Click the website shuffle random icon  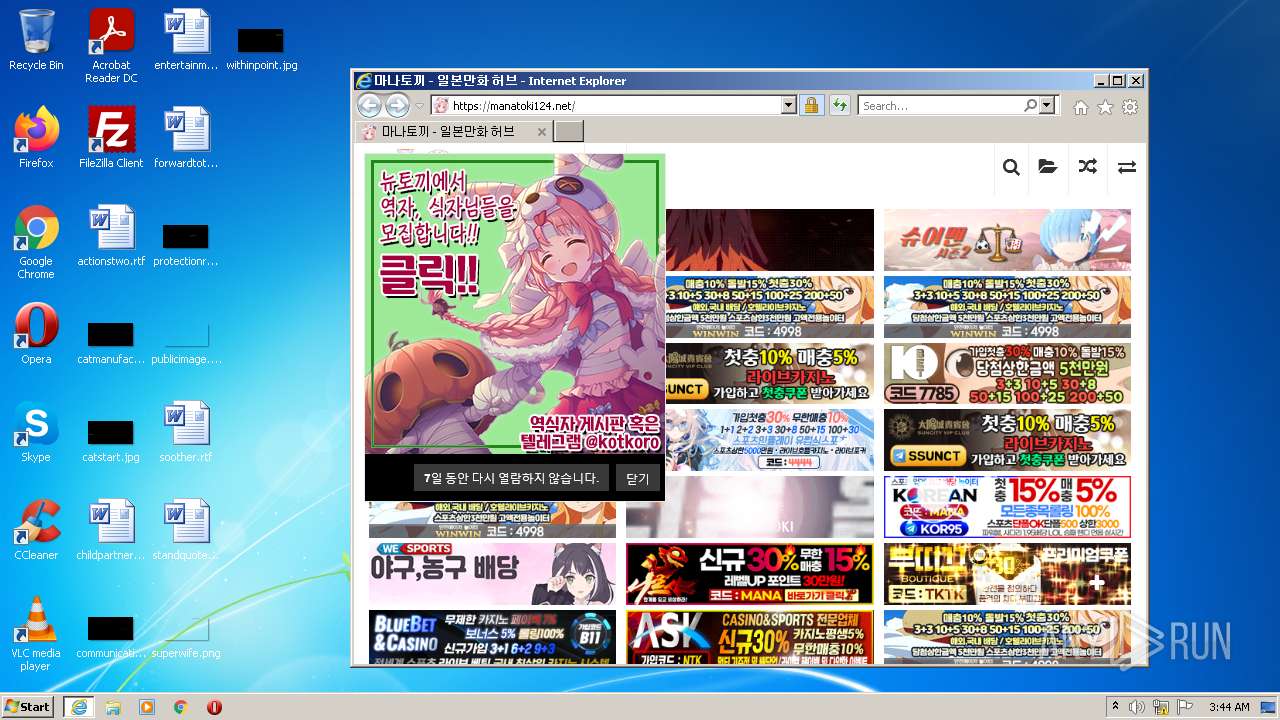[x=1087, y=167]
